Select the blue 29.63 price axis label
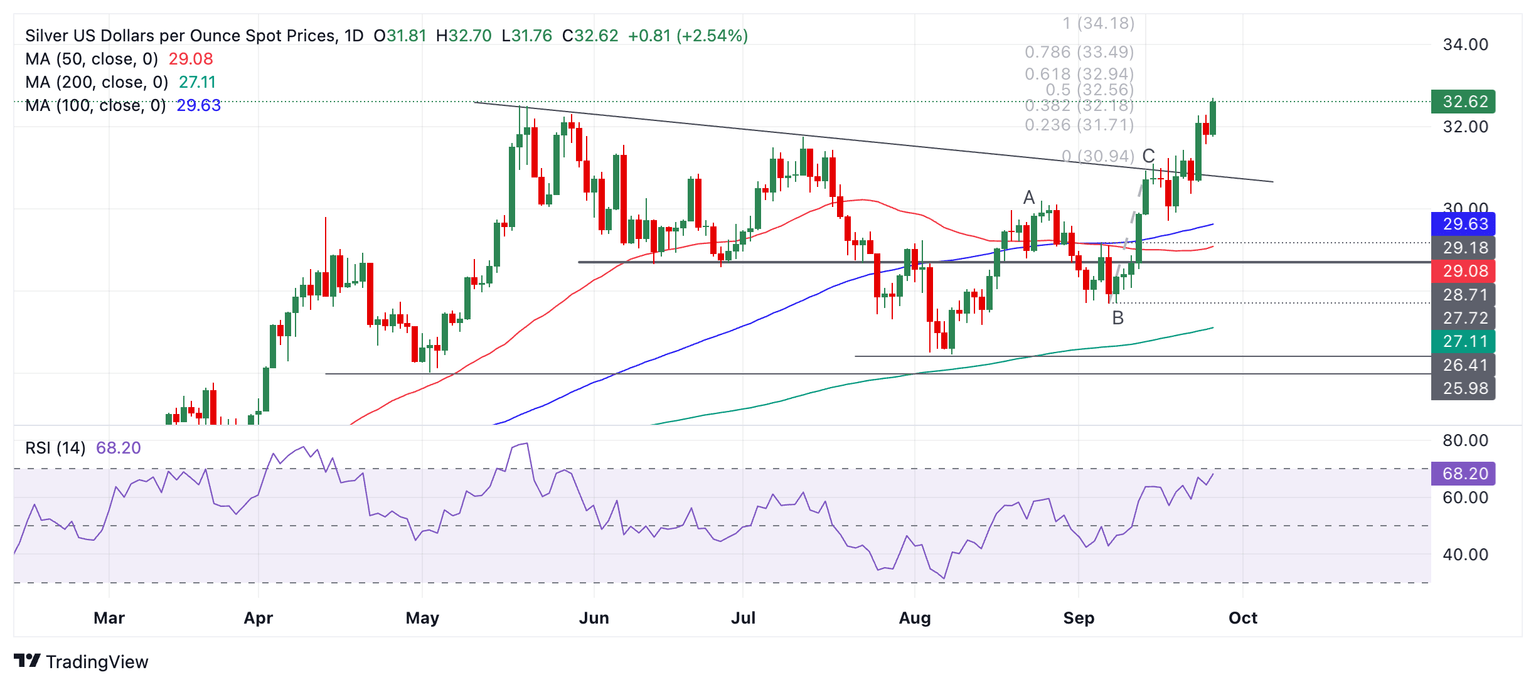The width and height of the screenshot is (1536, 685). (1463, 224)
